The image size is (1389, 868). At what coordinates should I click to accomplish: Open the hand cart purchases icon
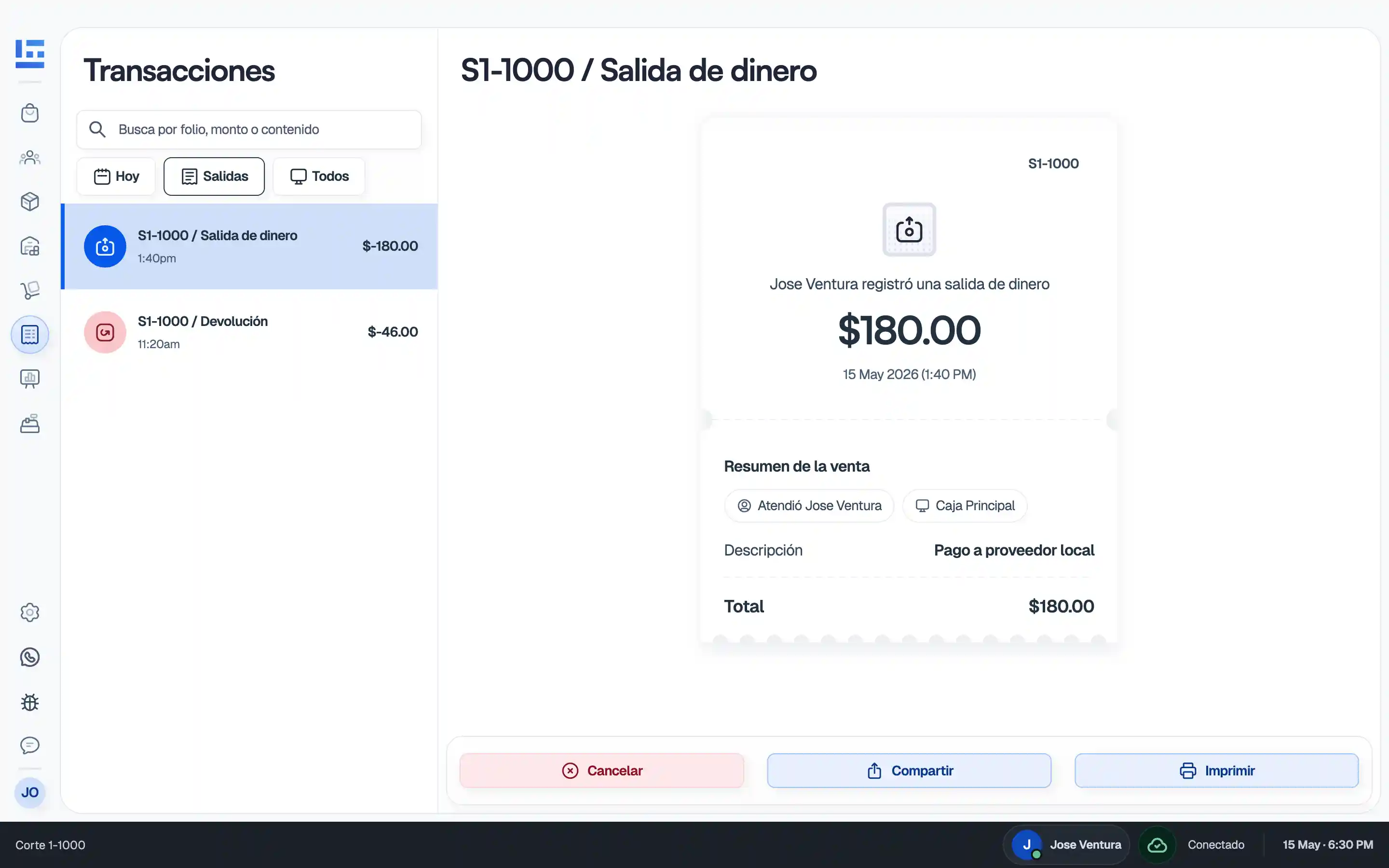coord(30,290)
